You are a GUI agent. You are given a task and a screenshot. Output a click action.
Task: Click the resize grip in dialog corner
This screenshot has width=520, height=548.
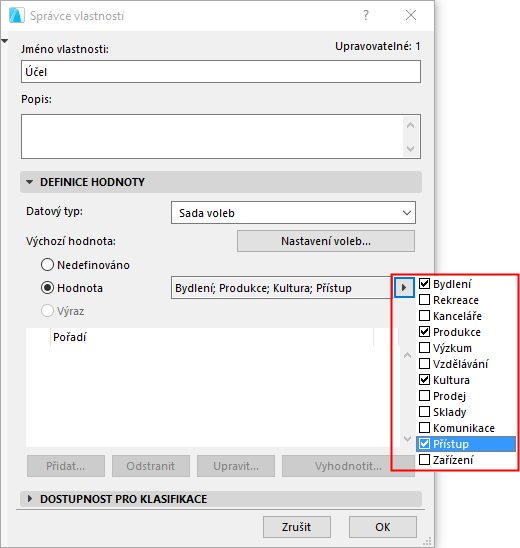(427, 541)
